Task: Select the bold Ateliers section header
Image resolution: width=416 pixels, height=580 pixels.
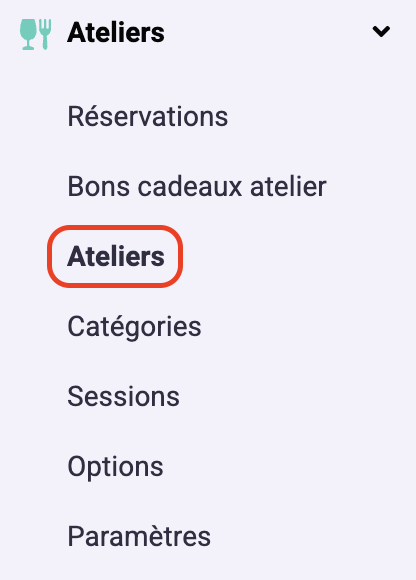Action: [x=116, y=33]
